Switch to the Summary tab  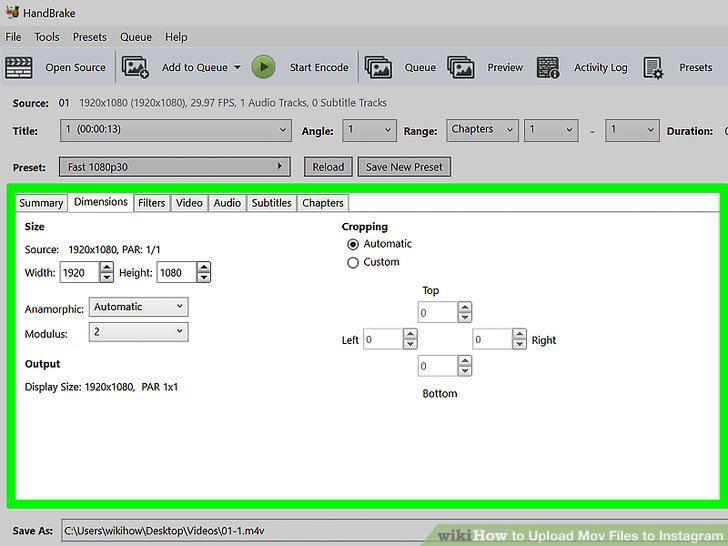click(x=41, y=203)
